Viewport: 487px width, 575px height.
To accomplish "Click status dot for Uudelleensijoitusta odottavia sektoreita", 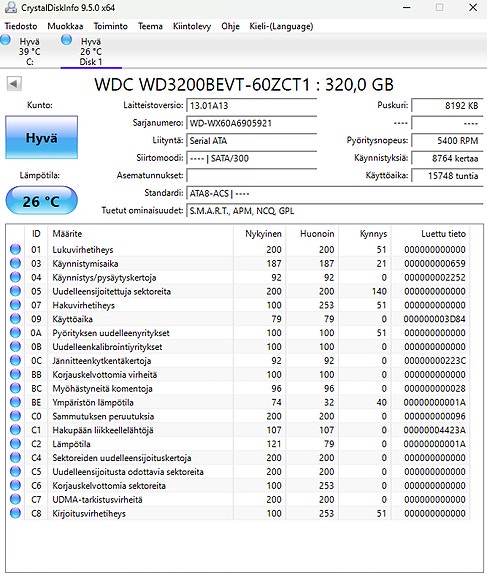I will (x=15, y=472).
